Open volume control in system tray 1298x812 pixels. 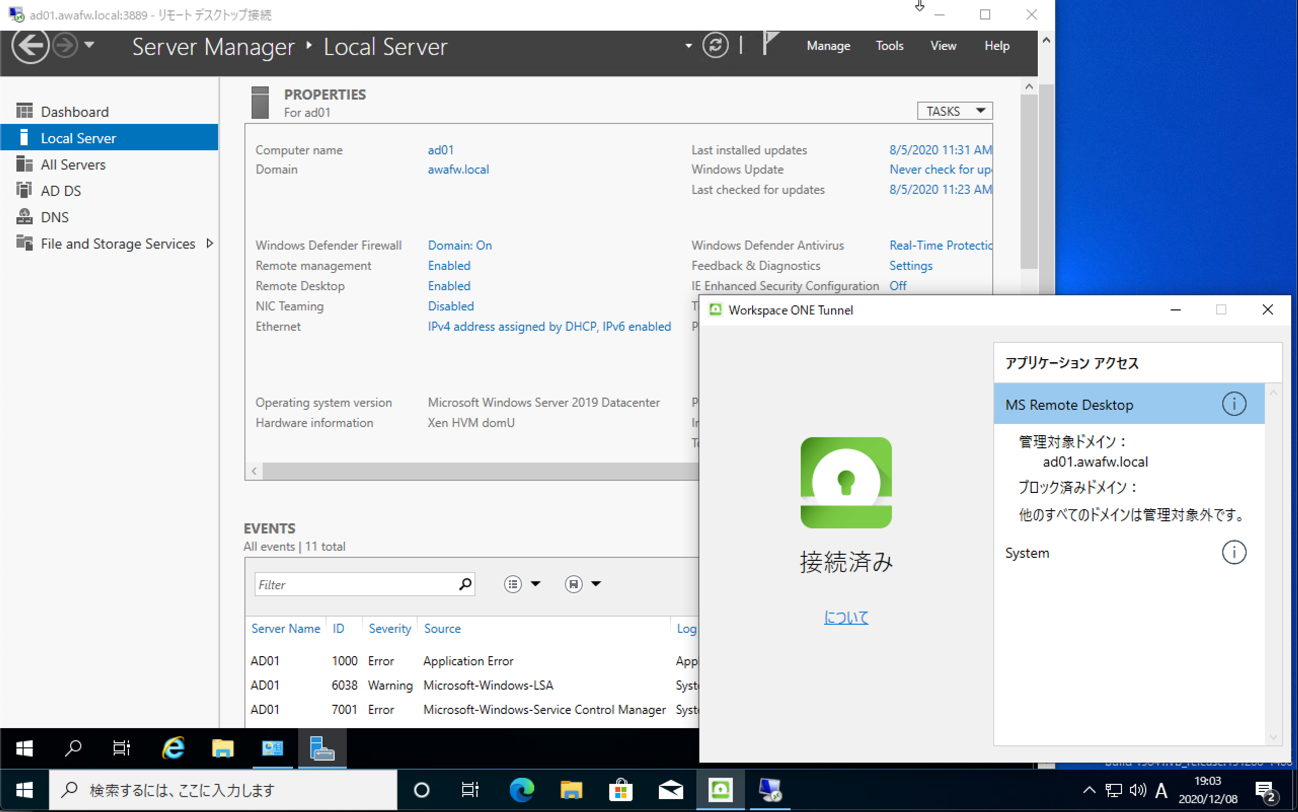[x=1138, y=790]
